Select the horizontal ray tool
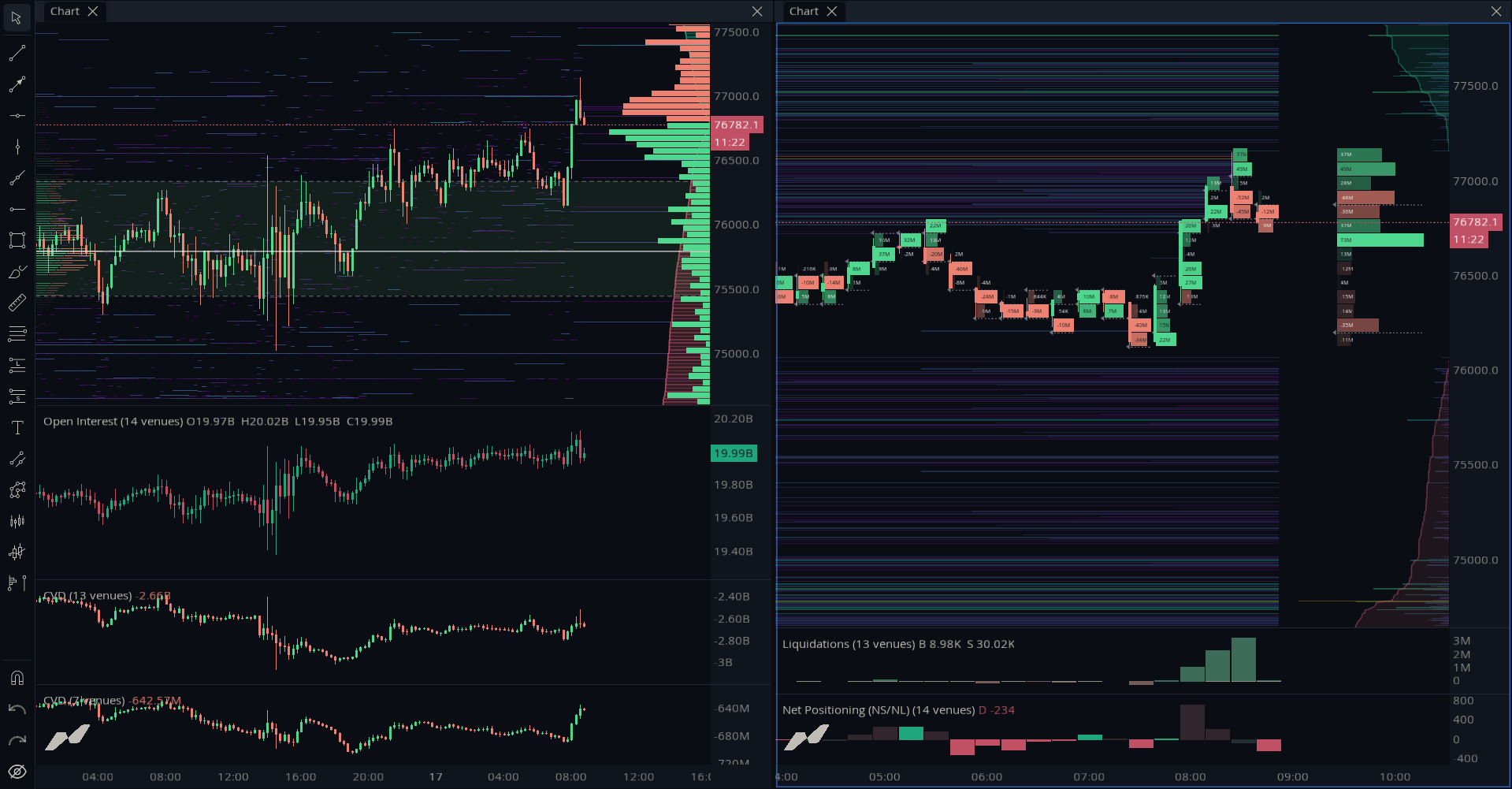The height and width of the screenshot is (789, 1512). 17,209
